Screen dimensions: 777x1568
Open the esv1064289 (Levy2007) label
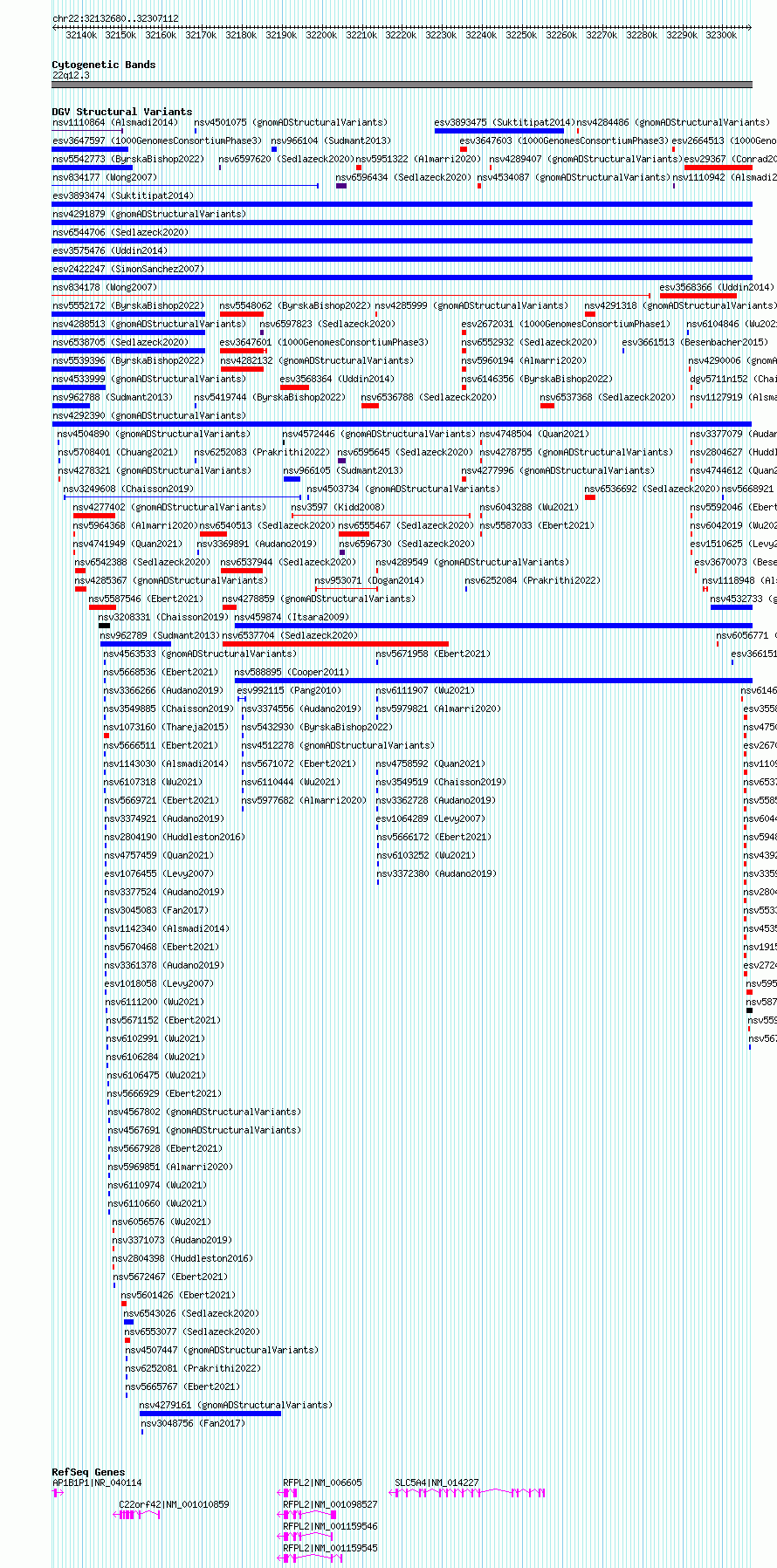430,819
